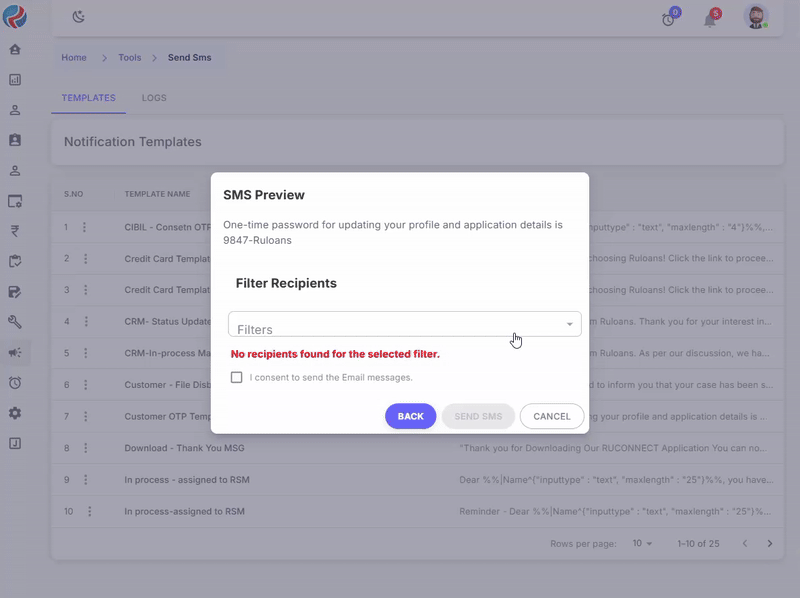Switch to the LOGS tab

[x=154, y=98]
